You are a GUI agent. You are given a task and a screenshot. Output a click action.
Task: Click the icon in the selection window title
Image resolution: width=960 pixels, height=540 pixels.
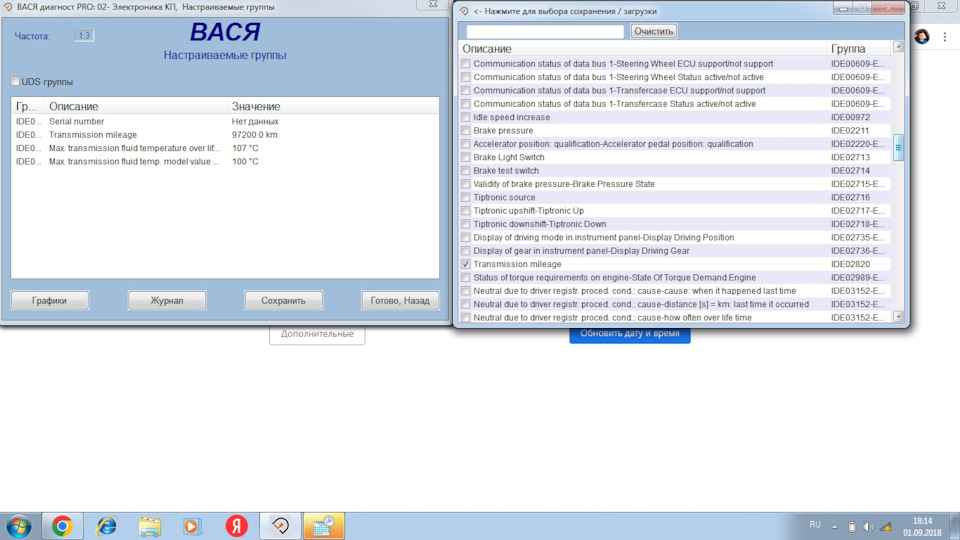(x=464, y=11)
